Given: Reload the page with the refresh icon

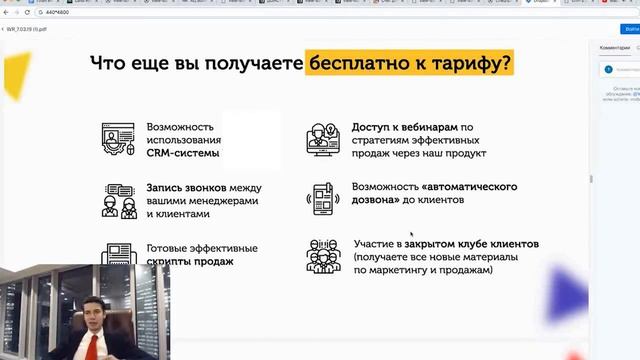Looking at the screenshot, I should pos(27,12).
